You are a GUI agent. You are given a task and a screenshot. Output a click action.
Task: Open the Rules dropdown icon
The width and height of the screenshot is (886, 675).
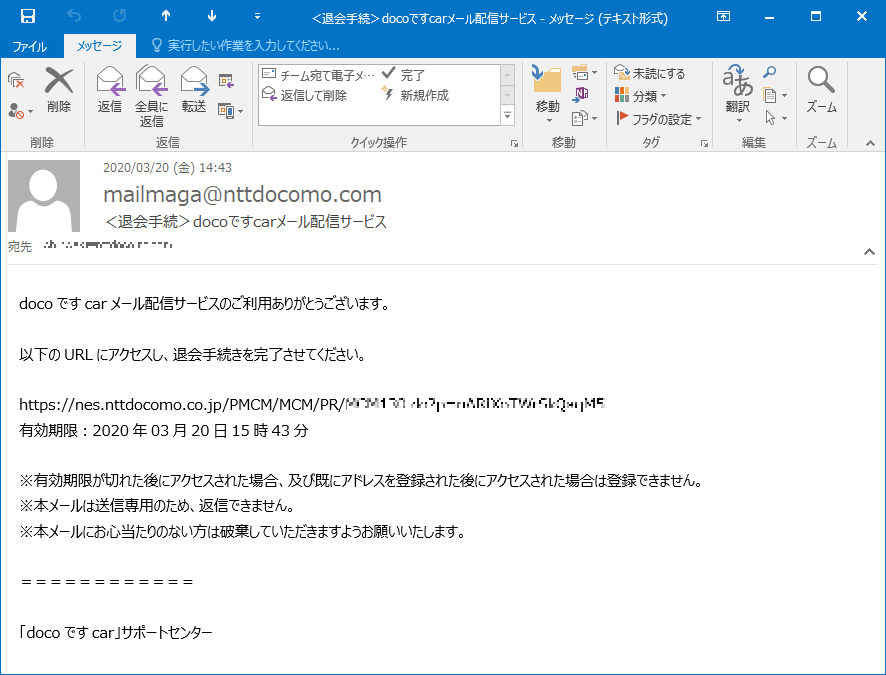[x=584, y=73]
